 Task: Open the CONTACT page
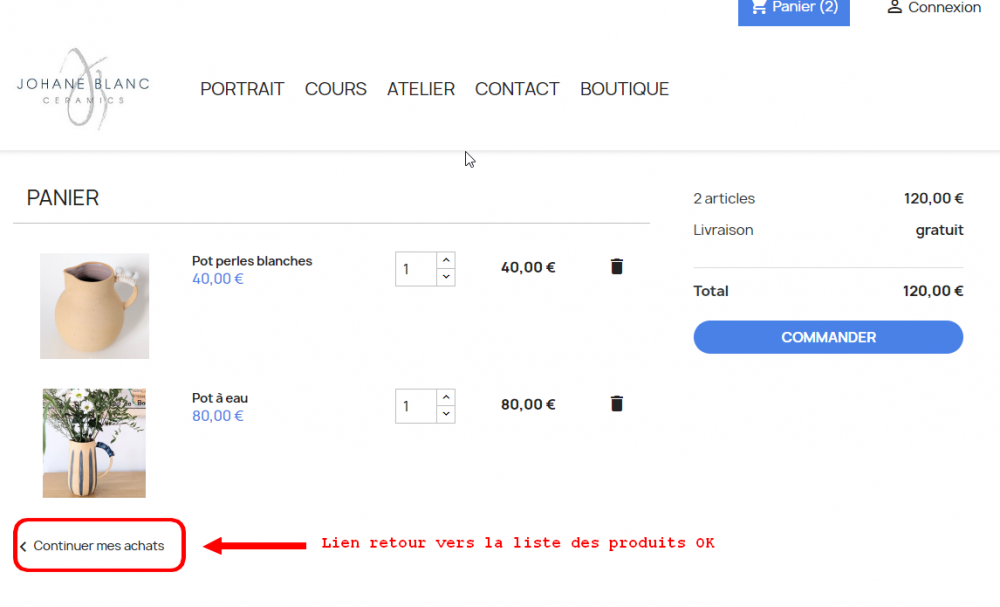517,89
